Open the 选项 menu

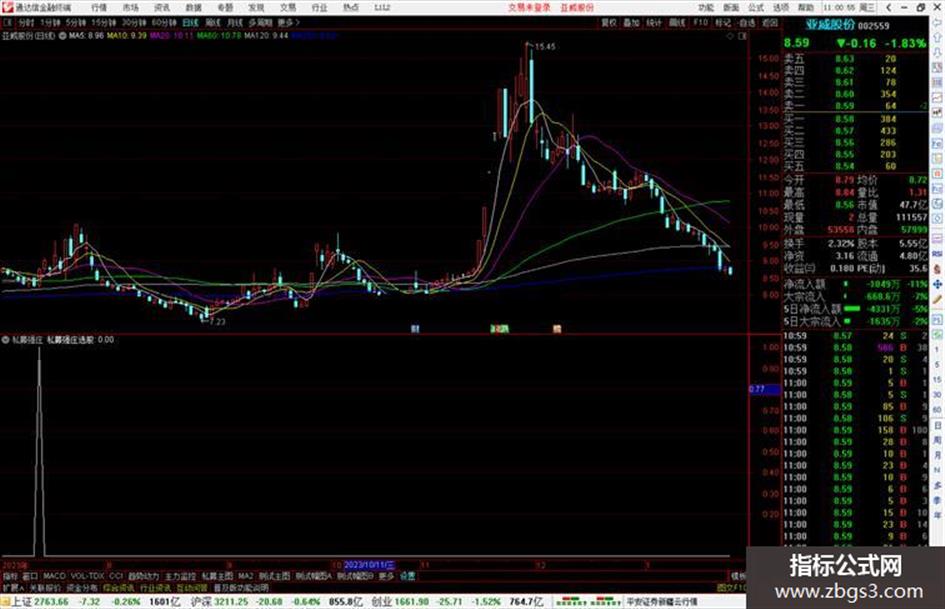tap(780, 7)
